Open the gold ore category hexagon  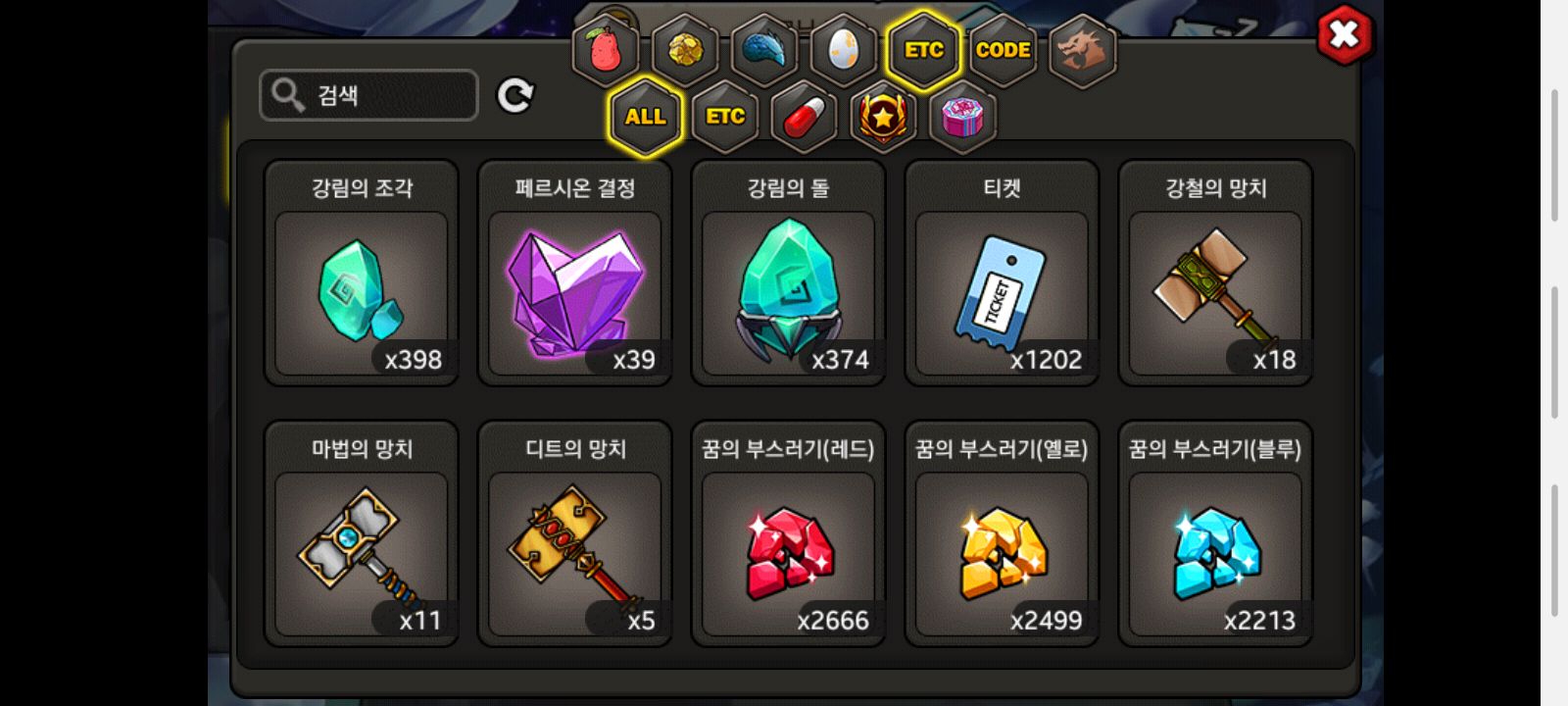[x=685, y=49]
